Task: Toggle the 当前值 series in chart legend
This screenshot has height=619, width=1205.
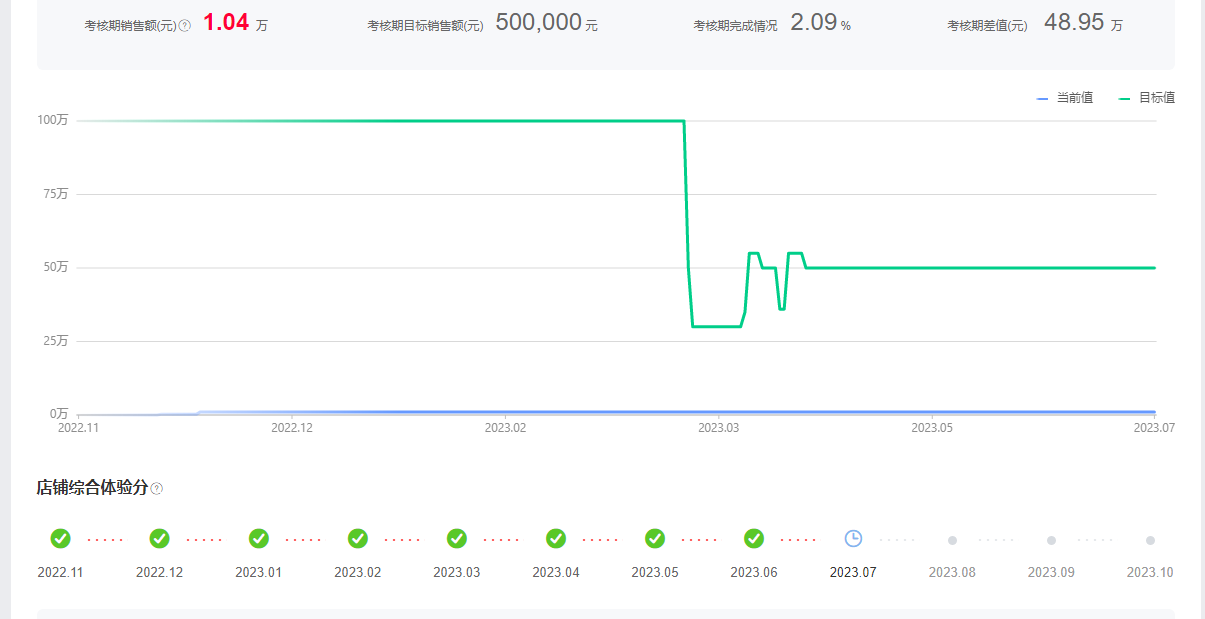Action: [1065, 98]
